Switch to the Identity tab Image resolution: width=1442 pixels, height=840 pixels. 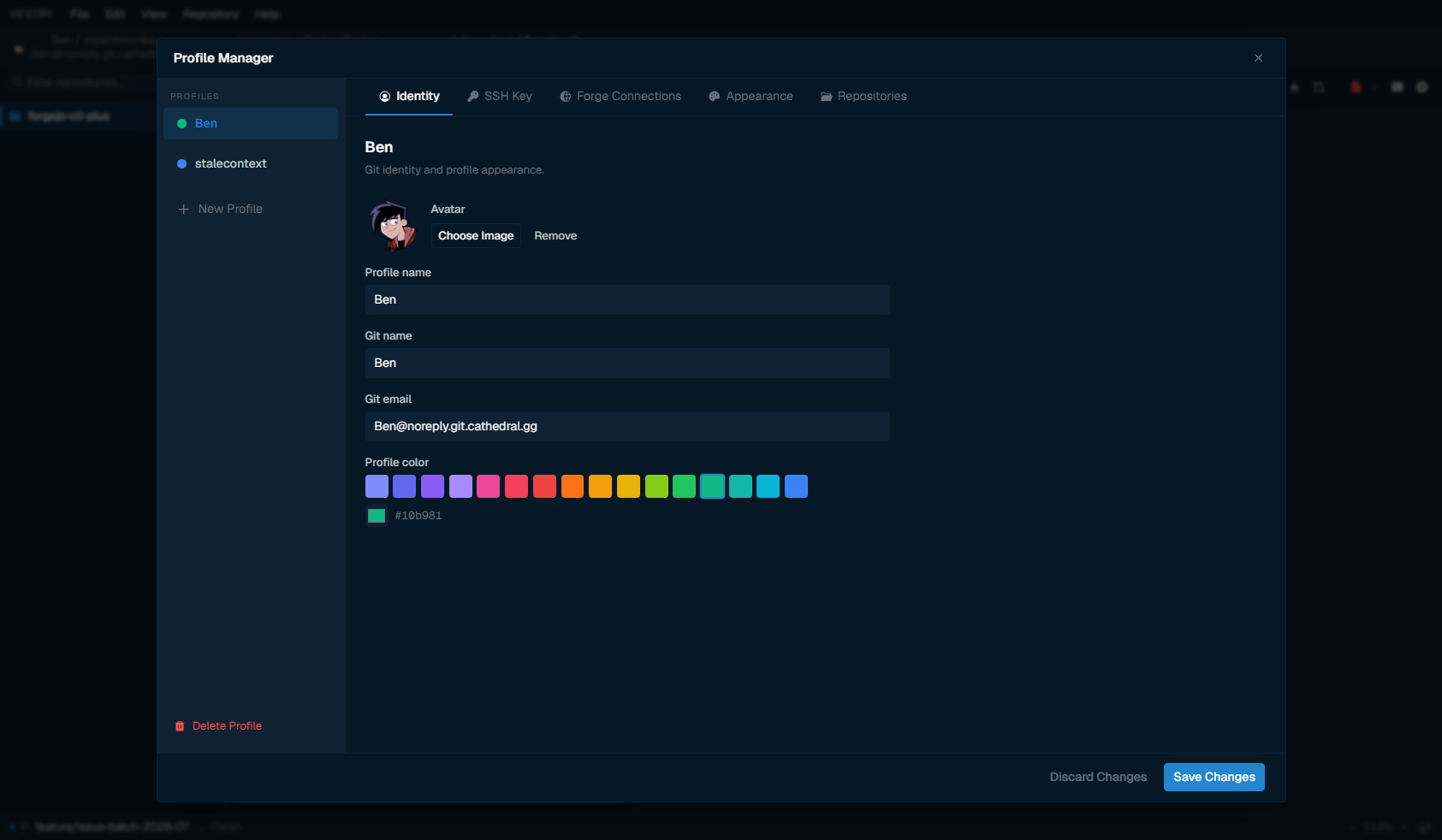[x=409, y=97]
